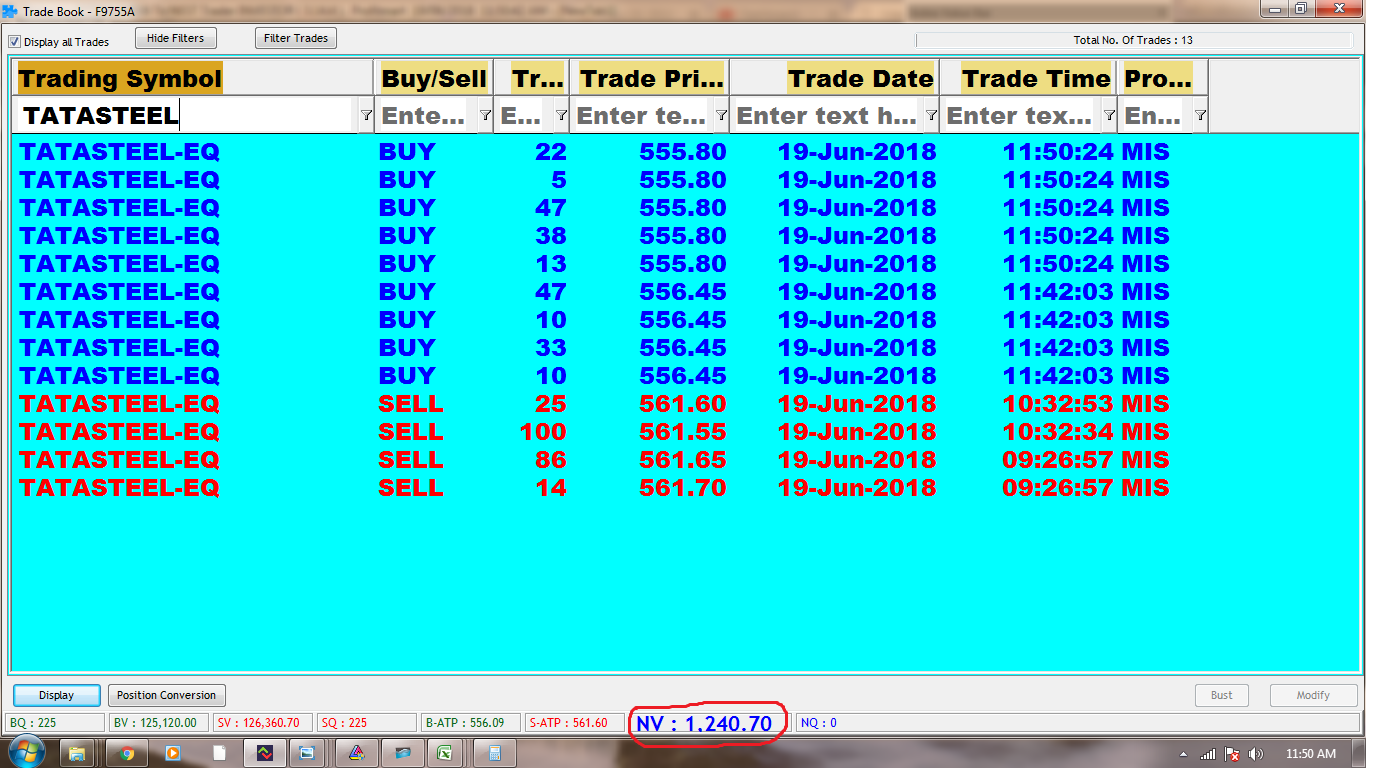Click the Modify button
Screen dimensions: 1380x768
click(x=1314, y=695)
